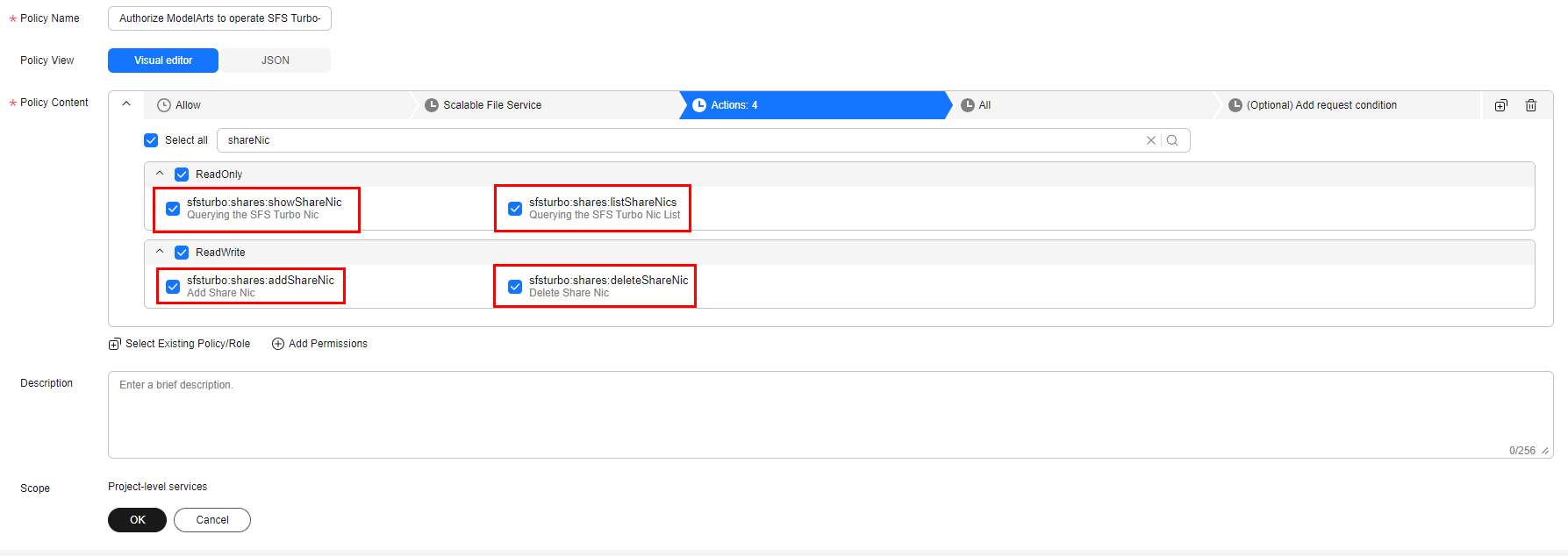The image size is (1568, 556).
Task: Uncheck sfsturbo:shares:addShareNic checkbox
Action: coord(173,287)
